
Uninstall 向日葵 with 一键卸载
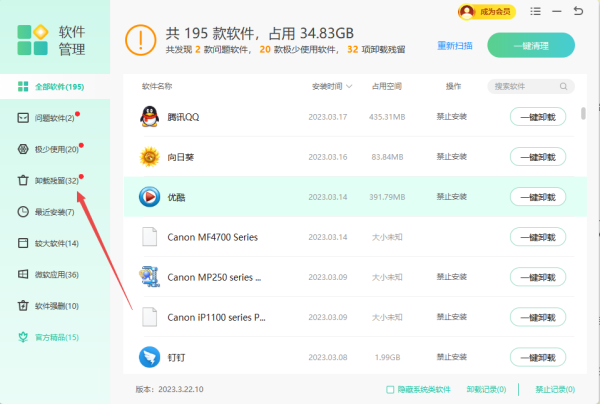click(538, 157)
